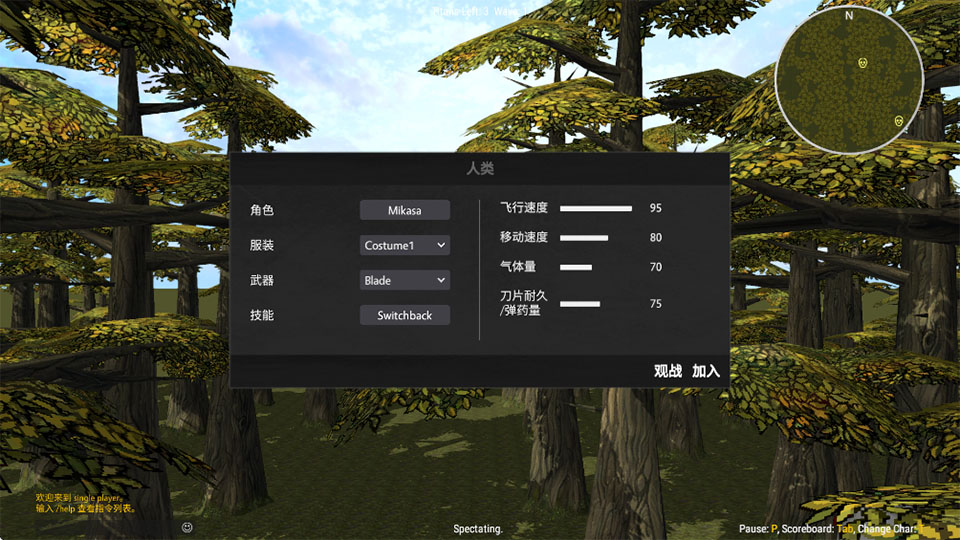Change skill via the Switchback button

405,315
